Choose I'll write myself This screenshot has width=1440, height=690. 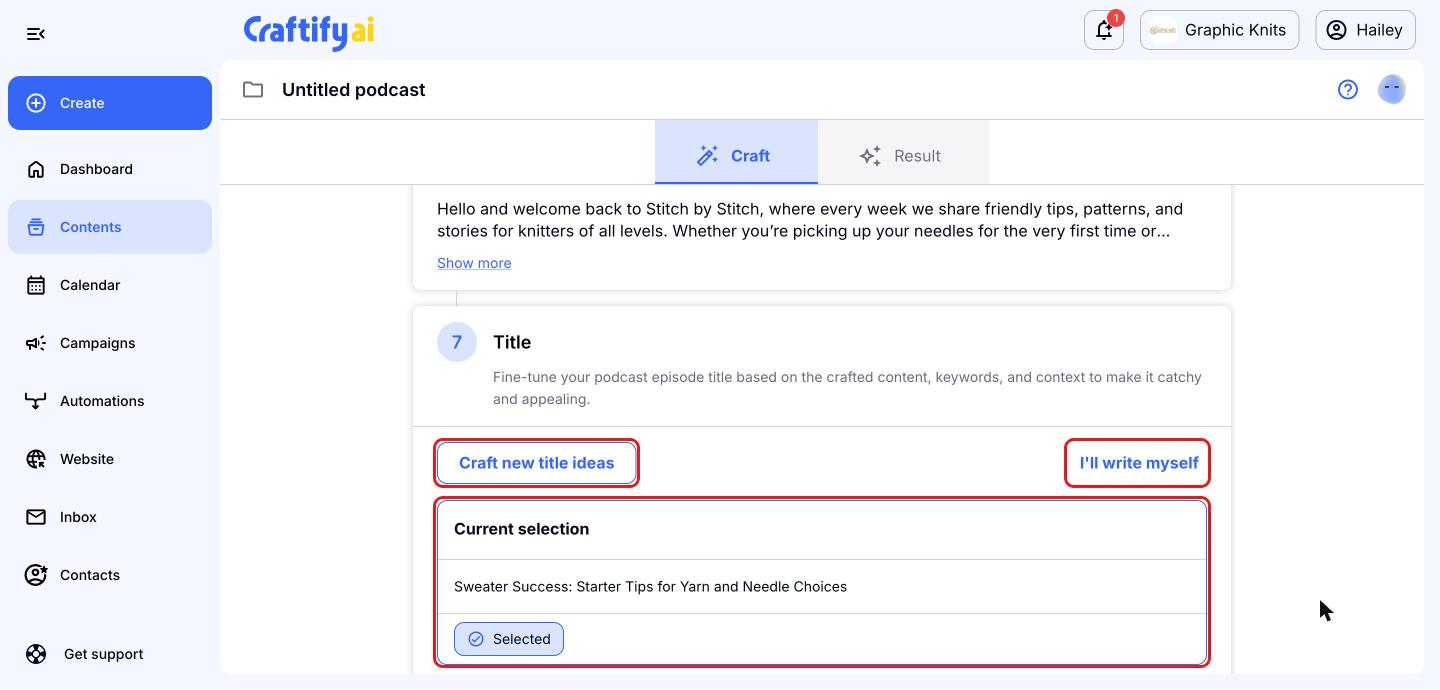(1138, 463)
